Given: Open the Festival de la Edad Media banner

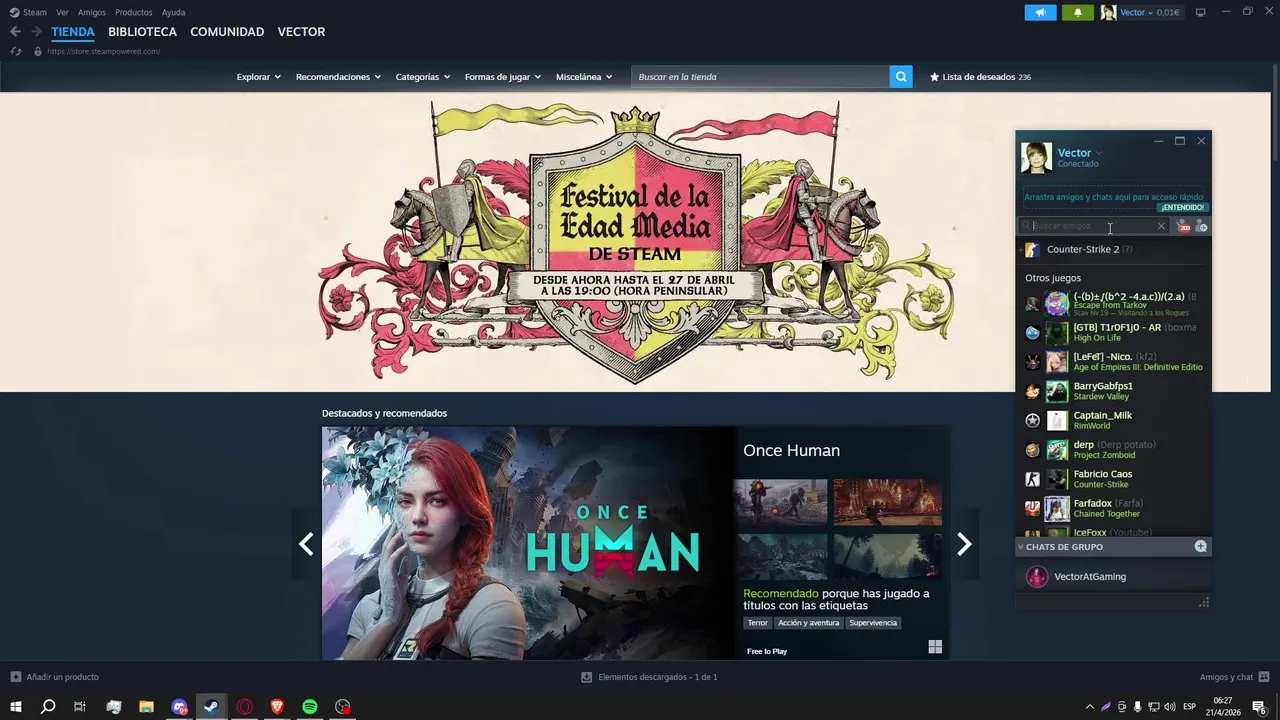Looking at the screenshot, I should click(636, 242).
